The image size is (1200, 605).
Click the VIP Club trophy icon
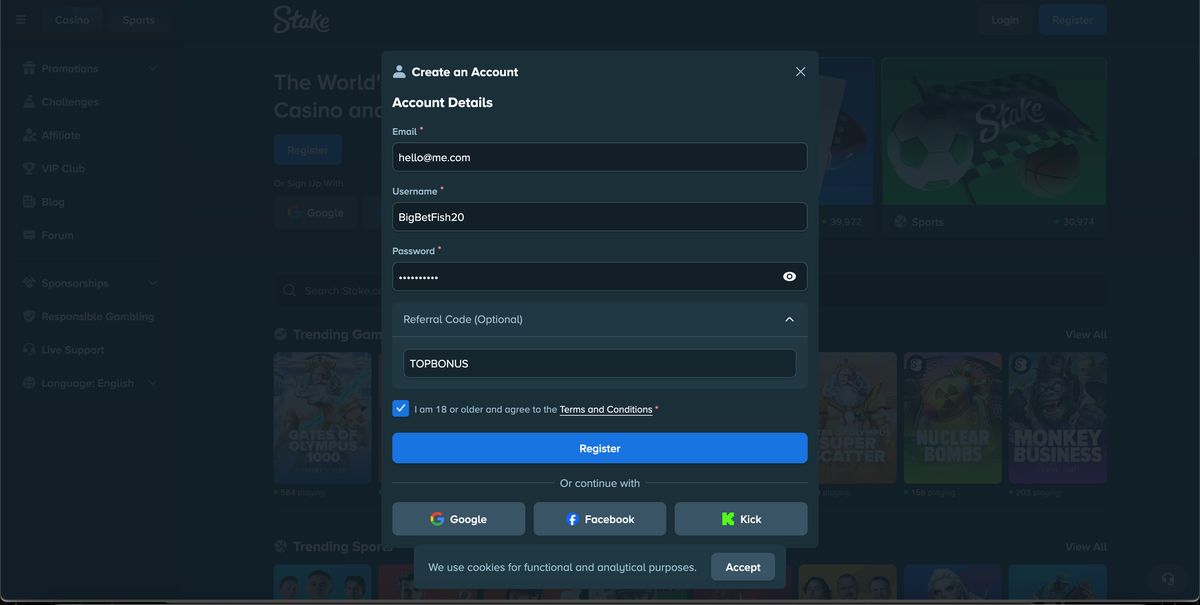coord(29,169)
